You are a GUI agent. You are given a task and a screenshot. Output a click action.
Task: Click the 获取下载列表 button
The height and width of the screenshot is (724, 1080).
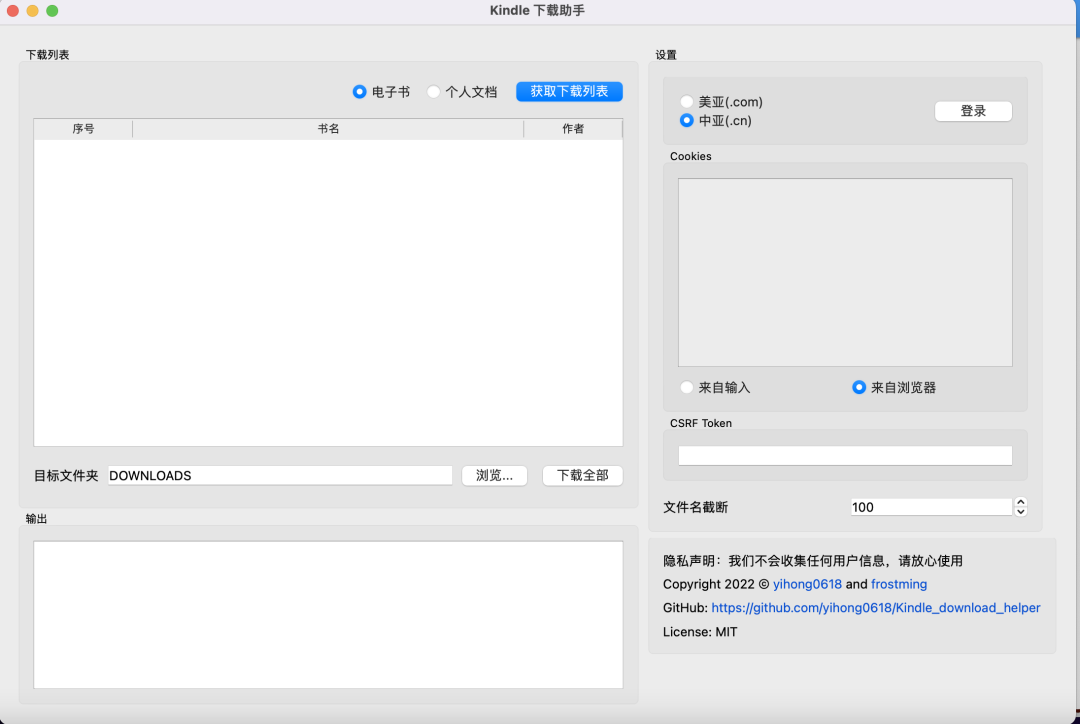pos(569,92)
